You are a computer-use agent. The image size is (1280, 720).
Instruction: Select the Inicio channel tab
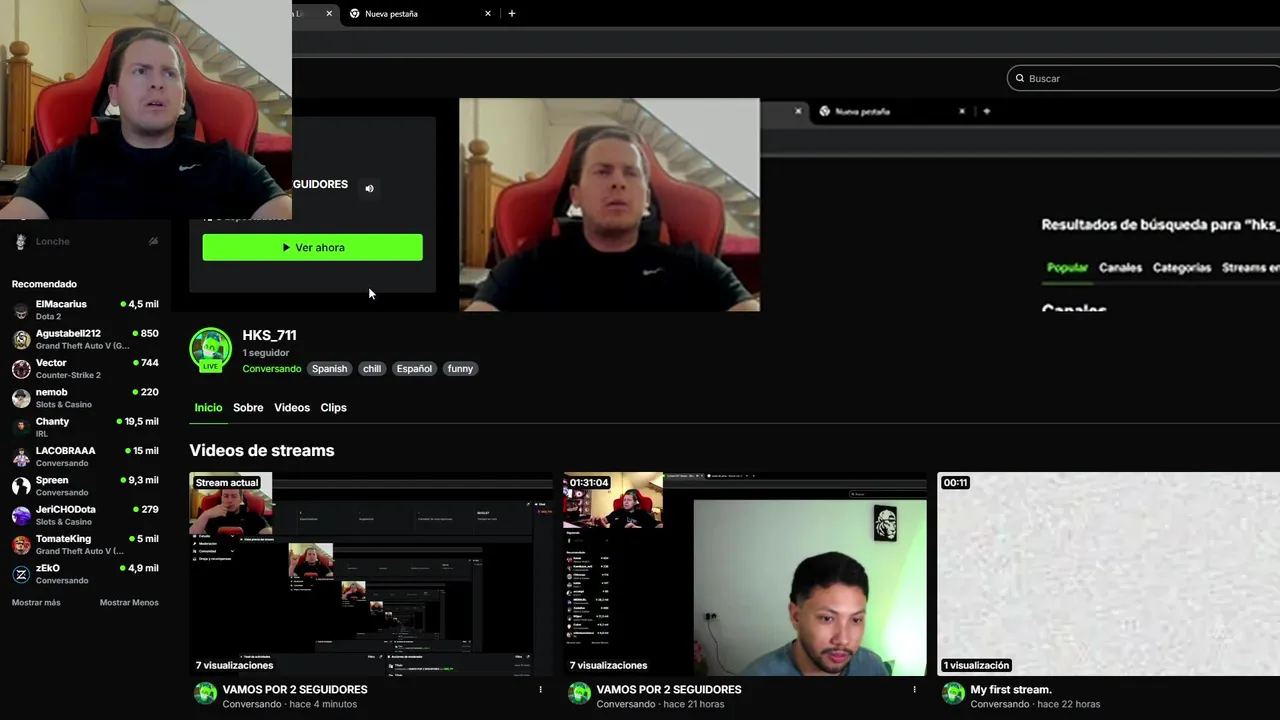click(x=208, y=407)
